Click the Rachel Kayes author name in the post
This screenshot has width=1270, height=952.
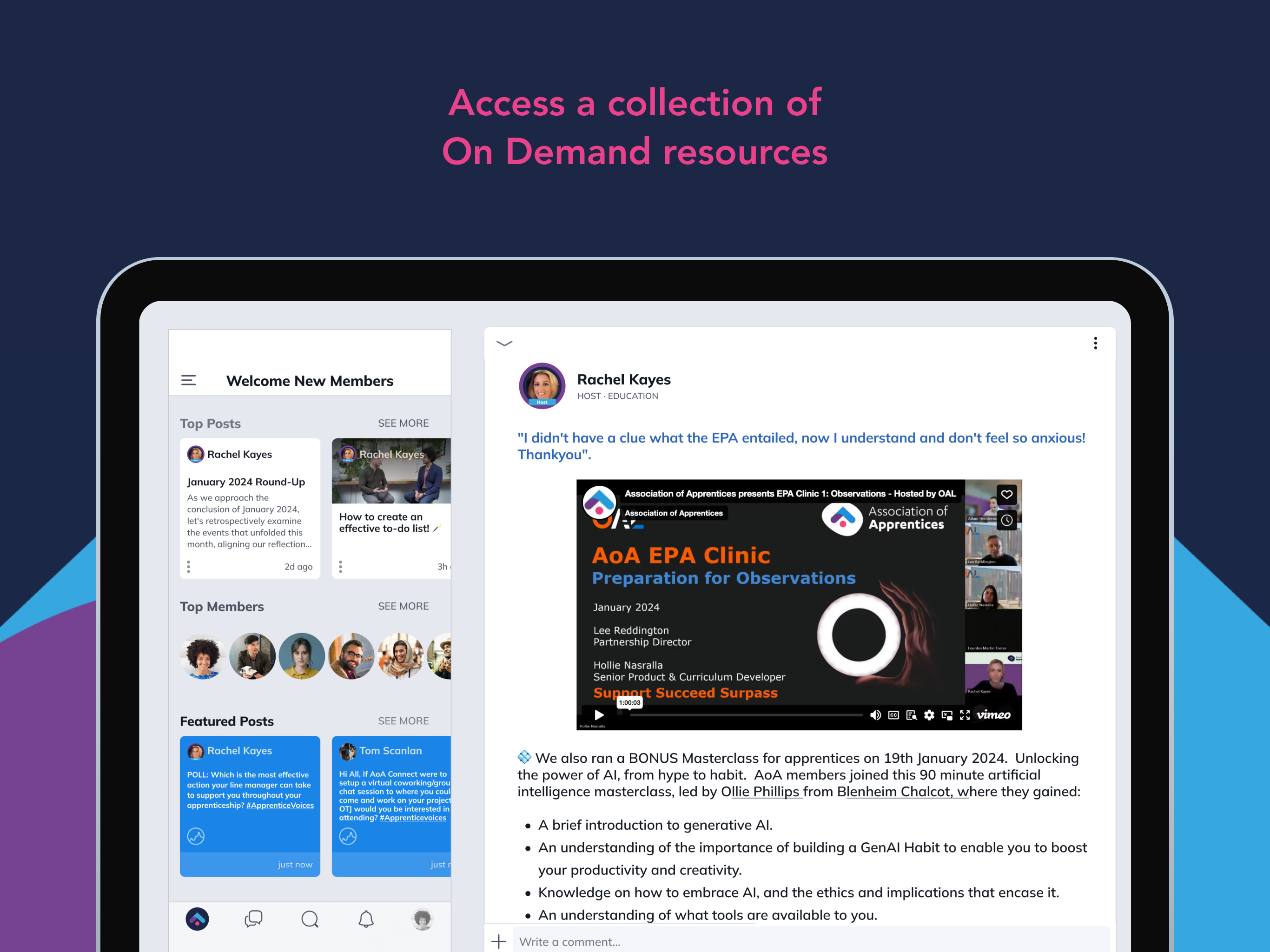point(623,379)
